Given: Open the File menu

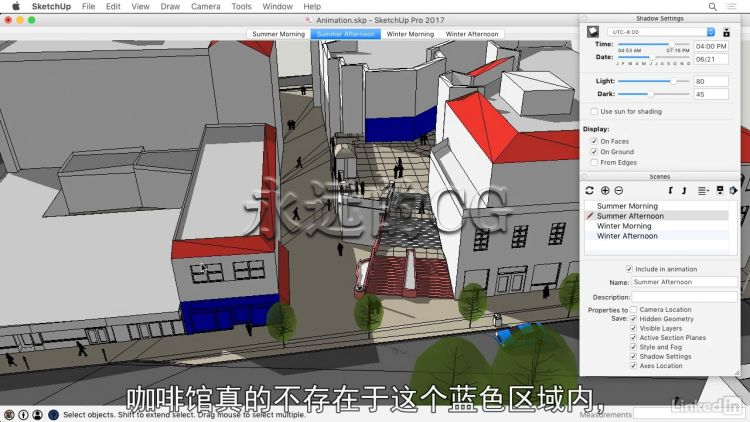Looking at the screenshot, I should (88, 6).
